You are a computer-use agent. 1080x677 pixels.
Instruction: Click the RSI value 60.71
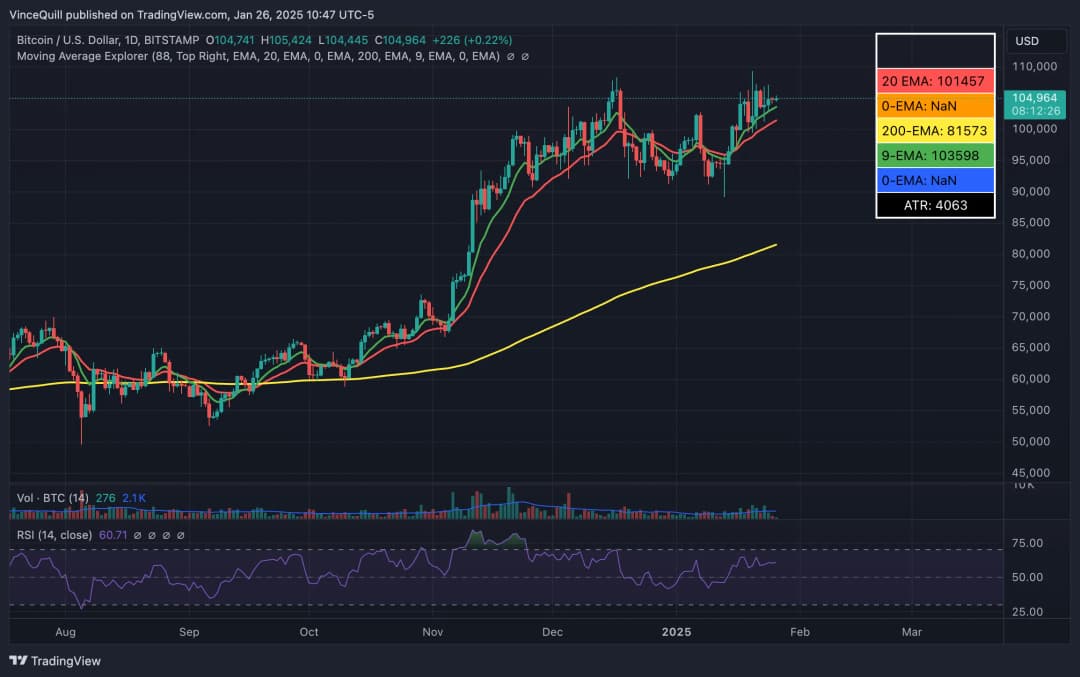[x=110, y=535]
